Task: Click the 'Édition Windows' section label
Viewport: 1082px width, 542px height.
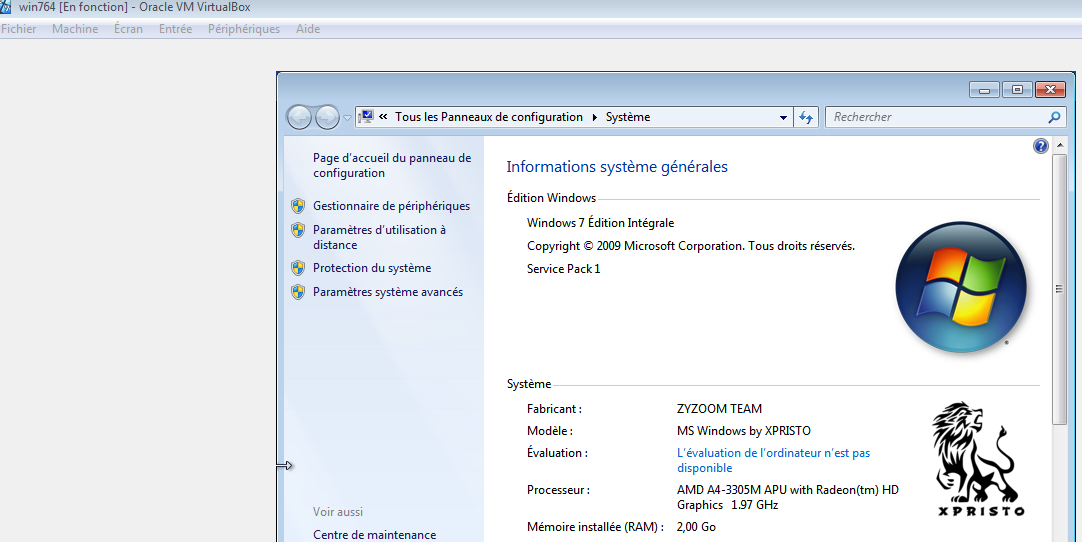Action: (x=551, y=197)
